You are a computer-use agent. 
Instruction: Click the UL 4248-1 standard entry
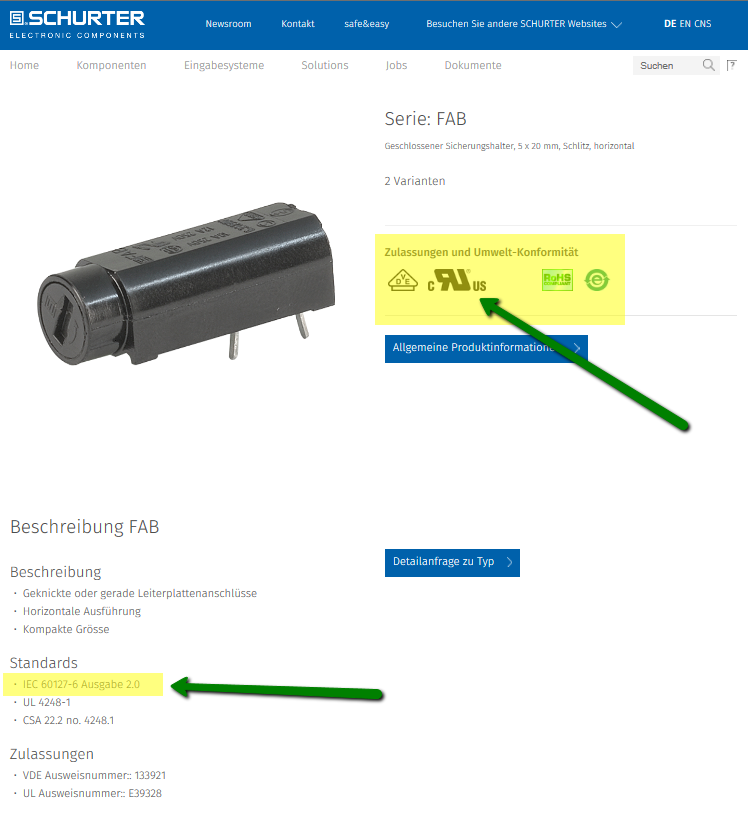(47, 702)
